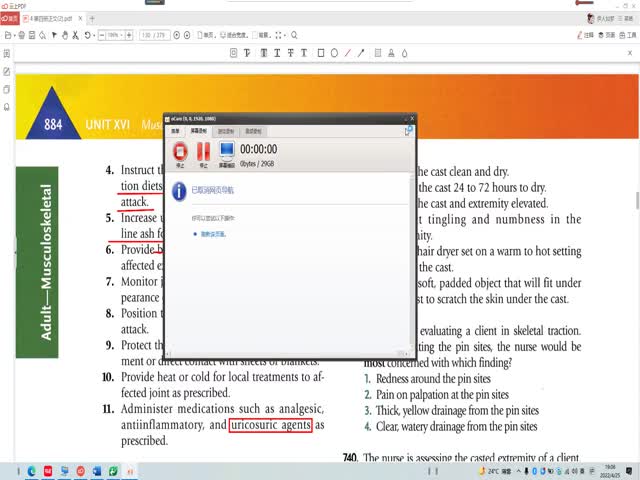The image size is (640, 480).
Task: Open a new tab with the plus button
Action: click(x=93, y=19)
